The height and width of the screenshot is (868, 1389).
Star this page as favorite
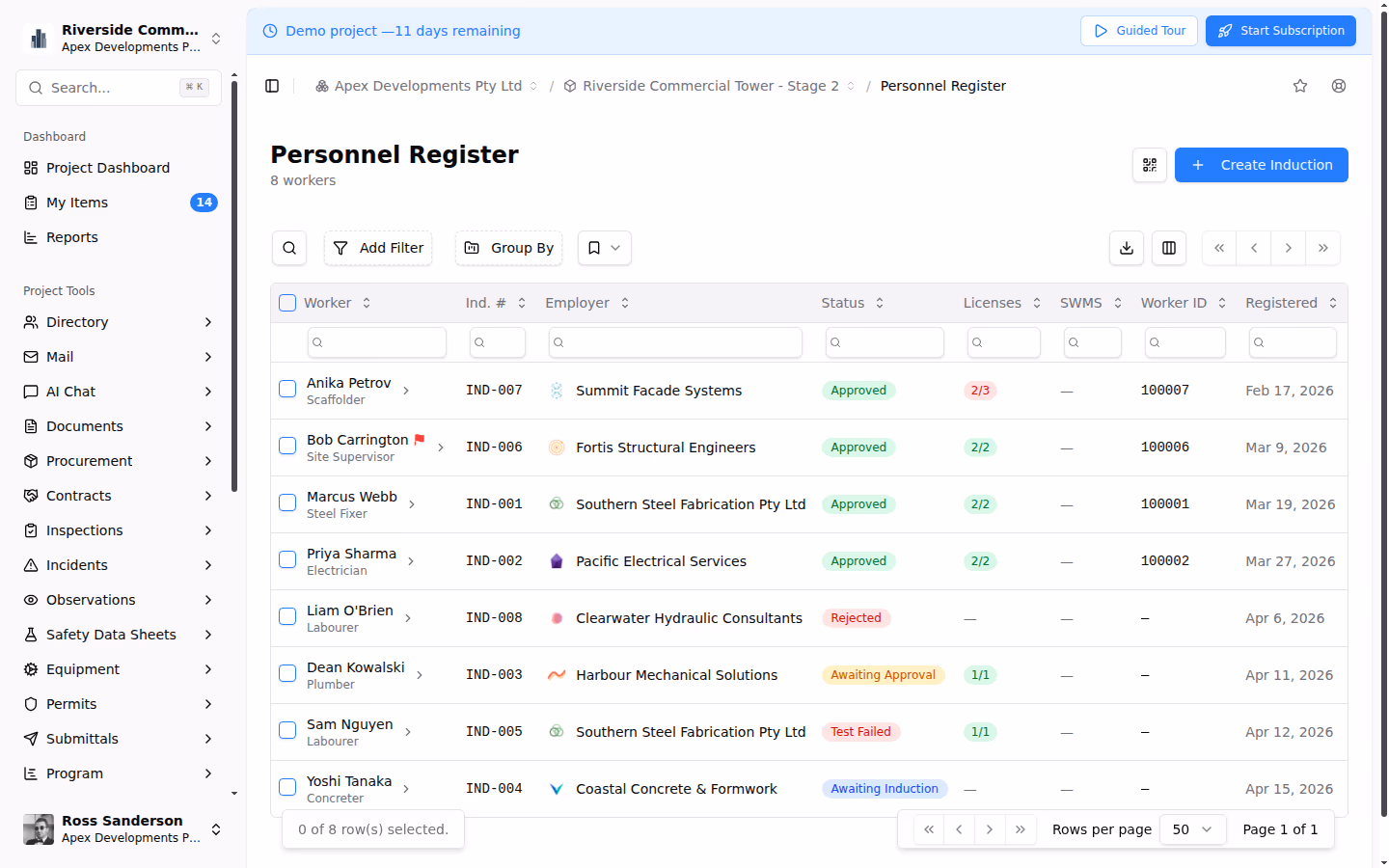tap(1299, 86)
